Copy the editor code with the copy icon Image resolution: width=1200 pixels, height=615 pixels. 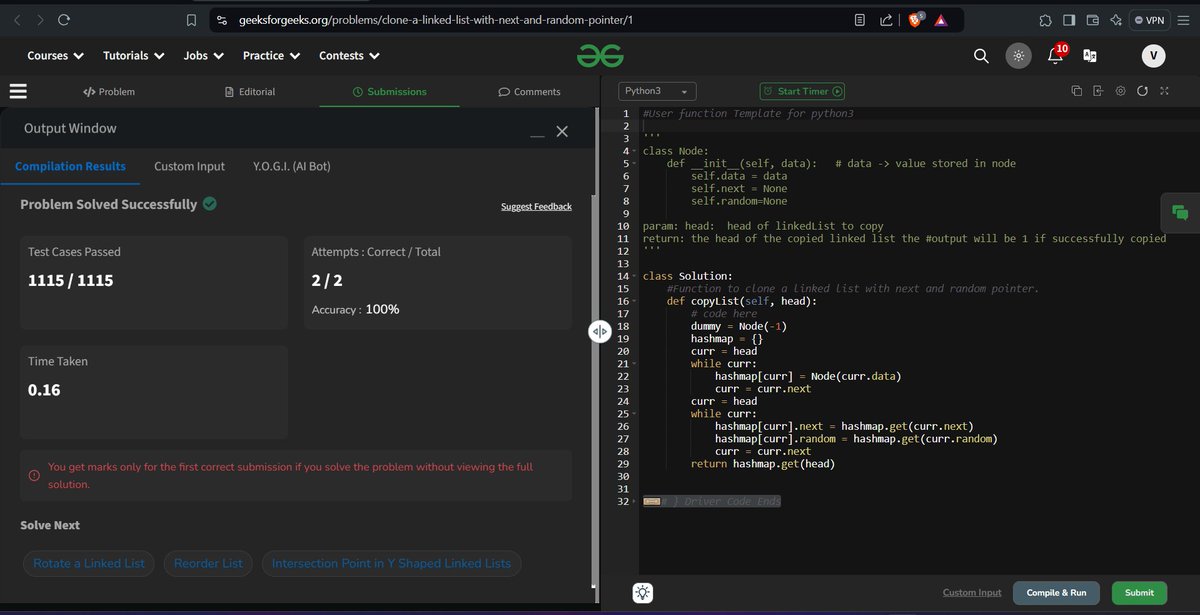tap(1076, 91)
